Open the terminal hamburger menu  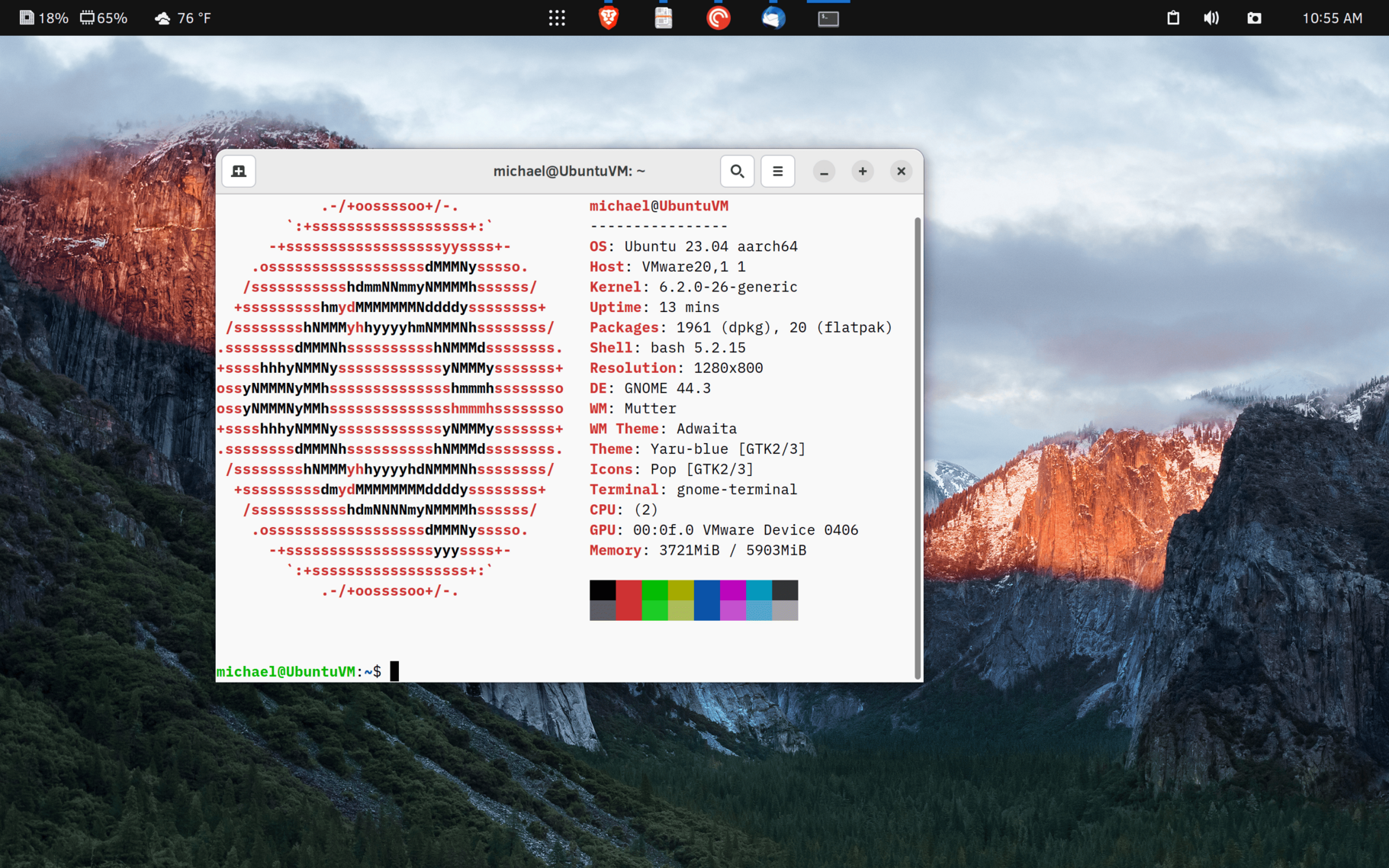777,172
